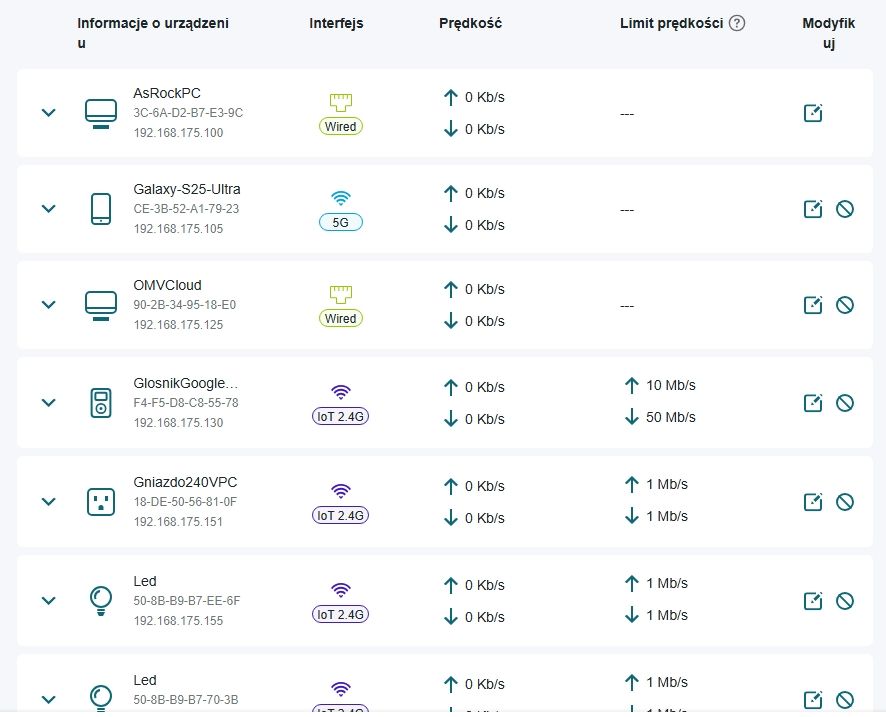Block the Gniazdo240VPC smart plug

tap(844, 502)
